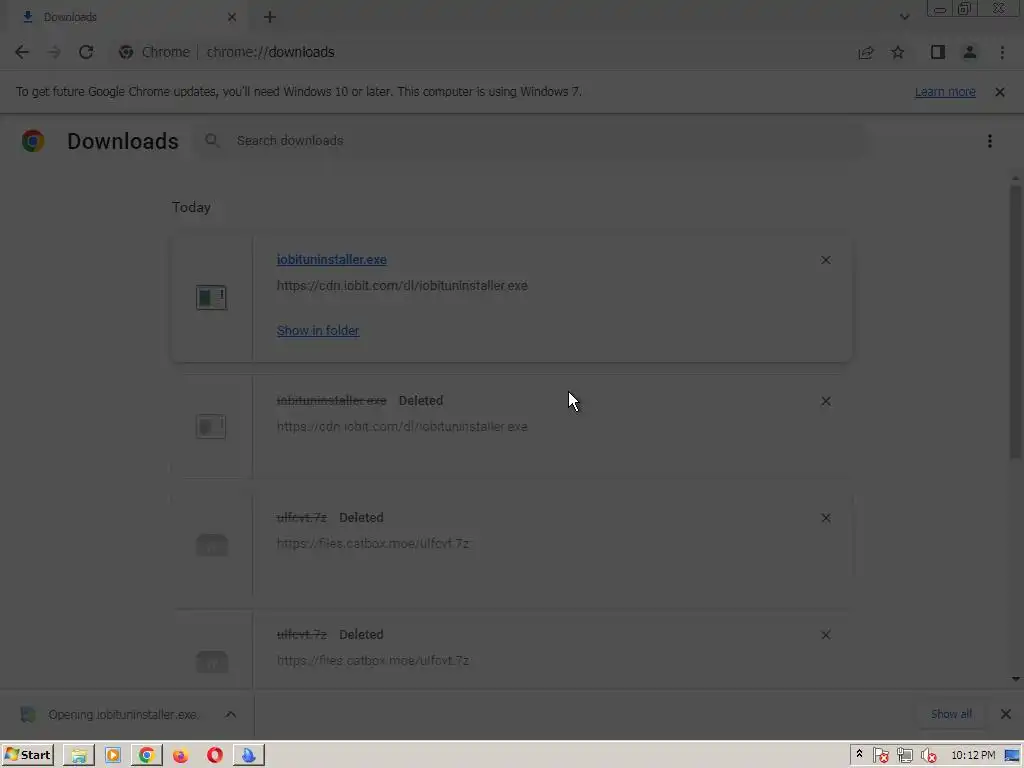Click file icon of first deleted ulfcvt.7z
The height and width of the screenshot is (768, 1024).
click(212, 544)
